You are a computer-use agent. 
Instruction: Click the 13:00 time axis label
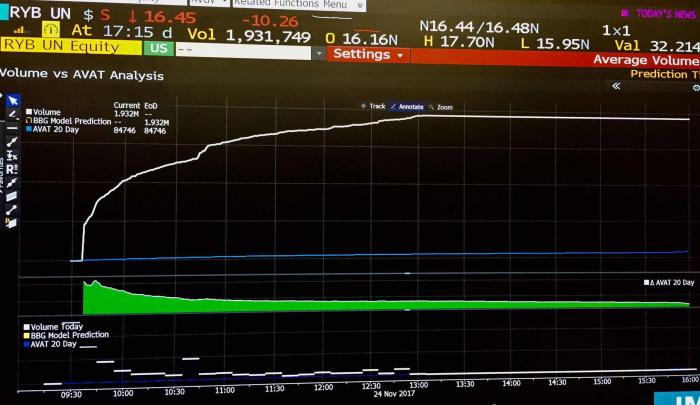click(x=419, y=385)
